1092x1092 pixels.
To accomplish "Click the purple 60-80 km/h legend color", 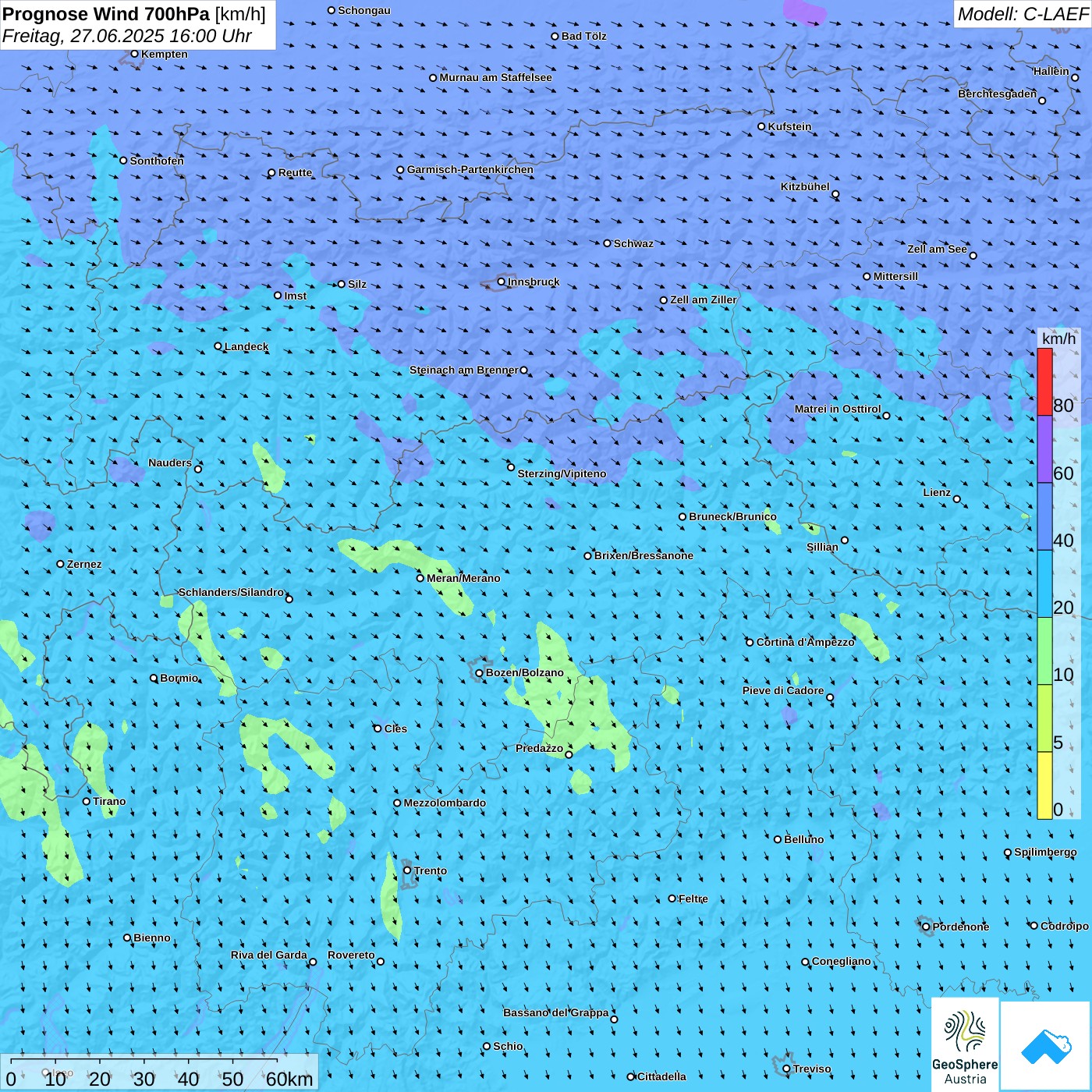I will pos(1044,449).
